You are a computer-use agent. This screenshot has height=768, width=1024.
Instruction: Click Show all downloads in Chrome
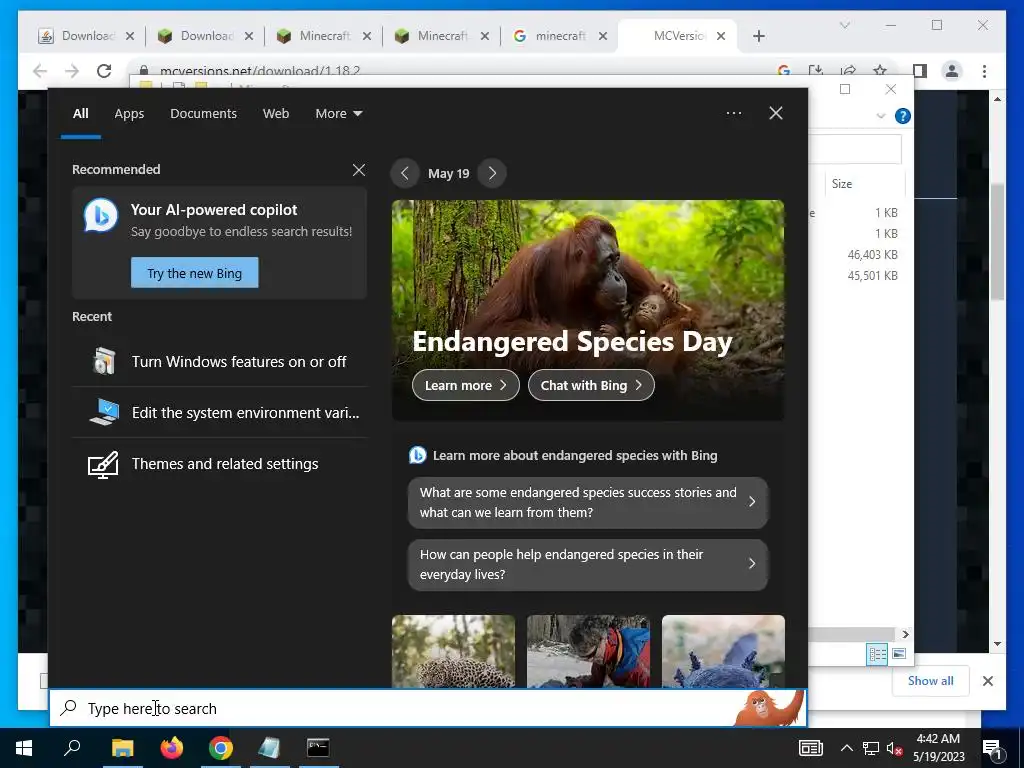click(x=931, y=680)
